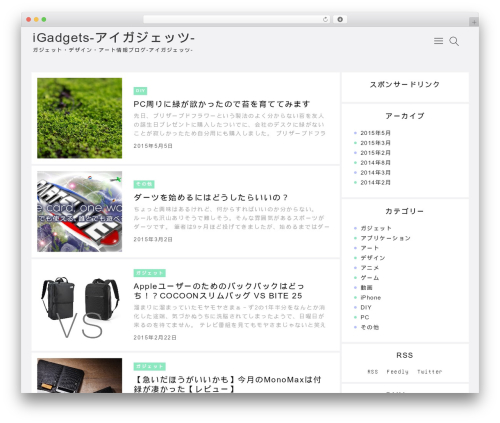Open the hamburger menu icon in header
The image size is (500, 423).
pyautogui.click(x=438, y=41)
